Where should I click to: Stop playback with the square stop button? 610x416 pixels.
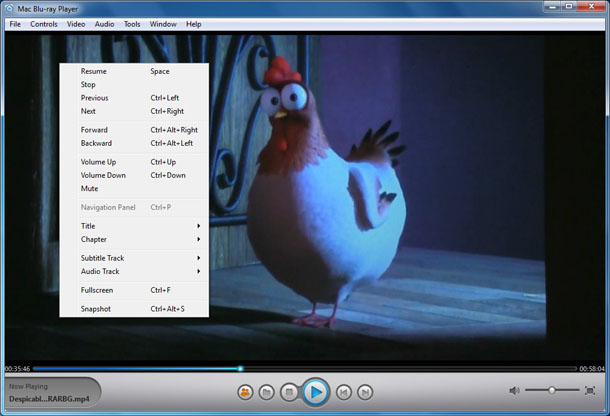click(289, 392)
